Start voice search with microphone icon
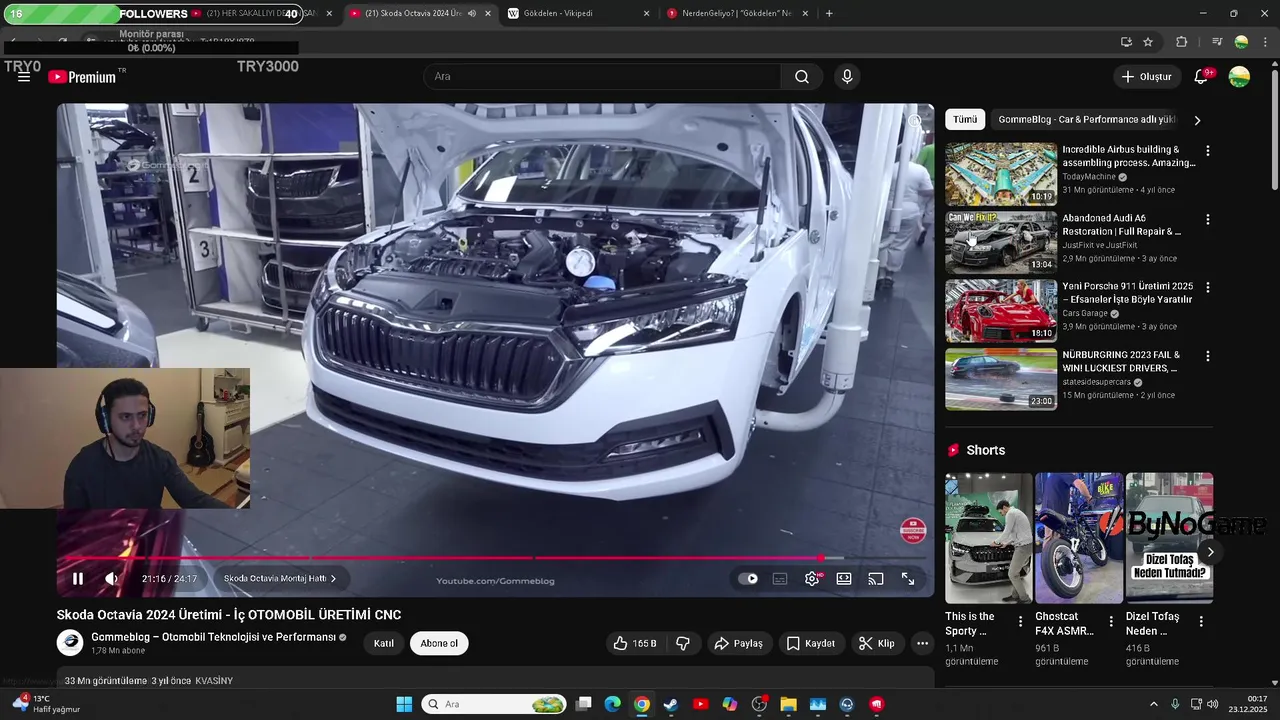 [848, 77]
